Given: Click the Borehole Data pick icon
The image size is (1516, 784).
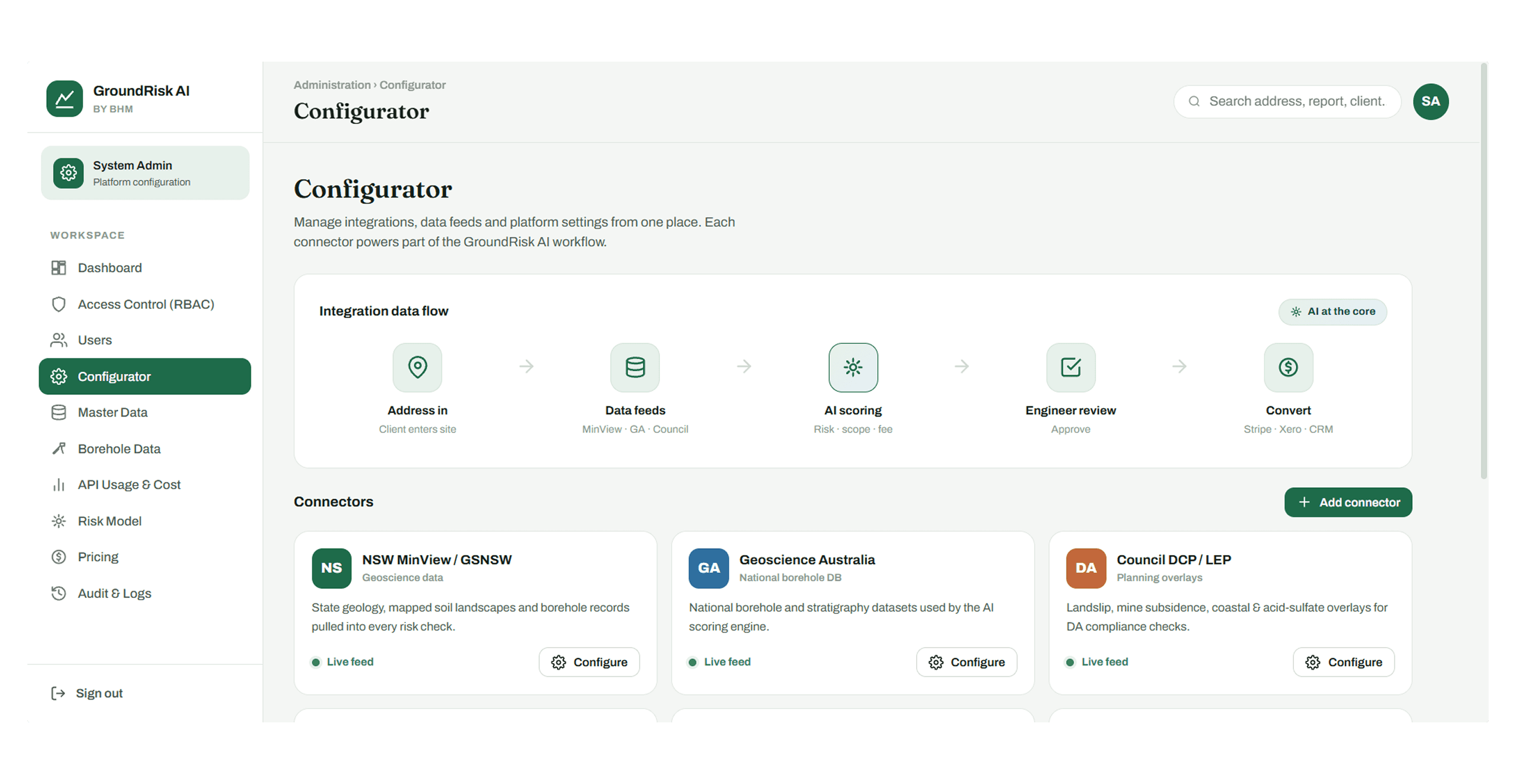Looking at the screenshot, I should click(59, 448).
